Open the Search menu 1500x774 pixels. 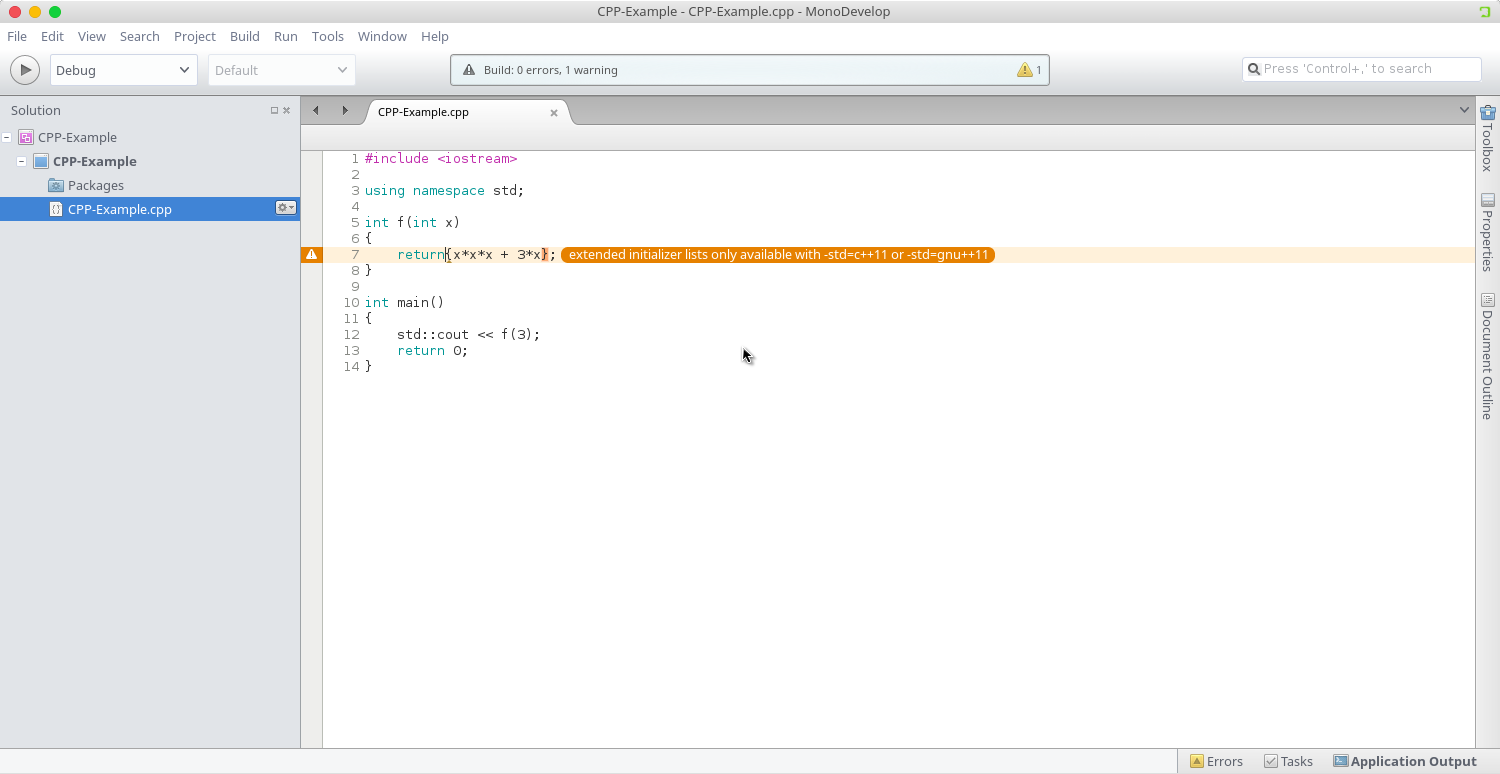coord(140,36)
